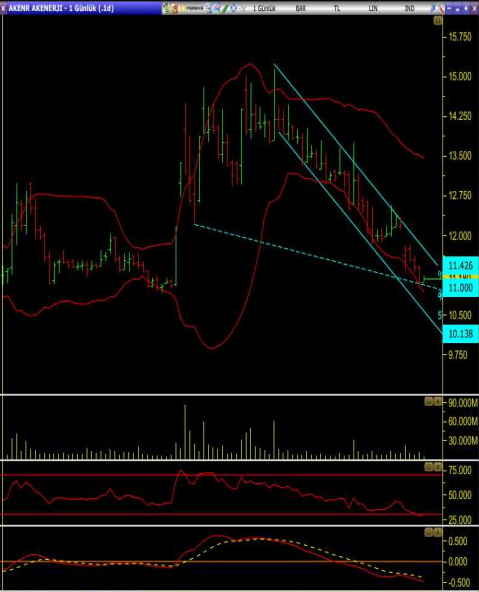Open the 1 Günlük period dropdown
479x592 pixels.
point(264,8)
